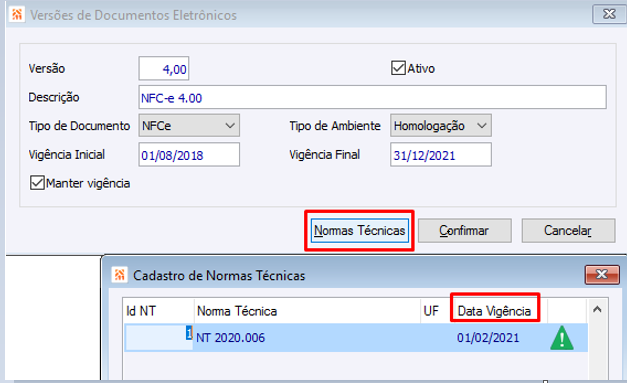Close the Versões de Documentos Eletrônicos window
627x383 pixels.
coord(609,14)
